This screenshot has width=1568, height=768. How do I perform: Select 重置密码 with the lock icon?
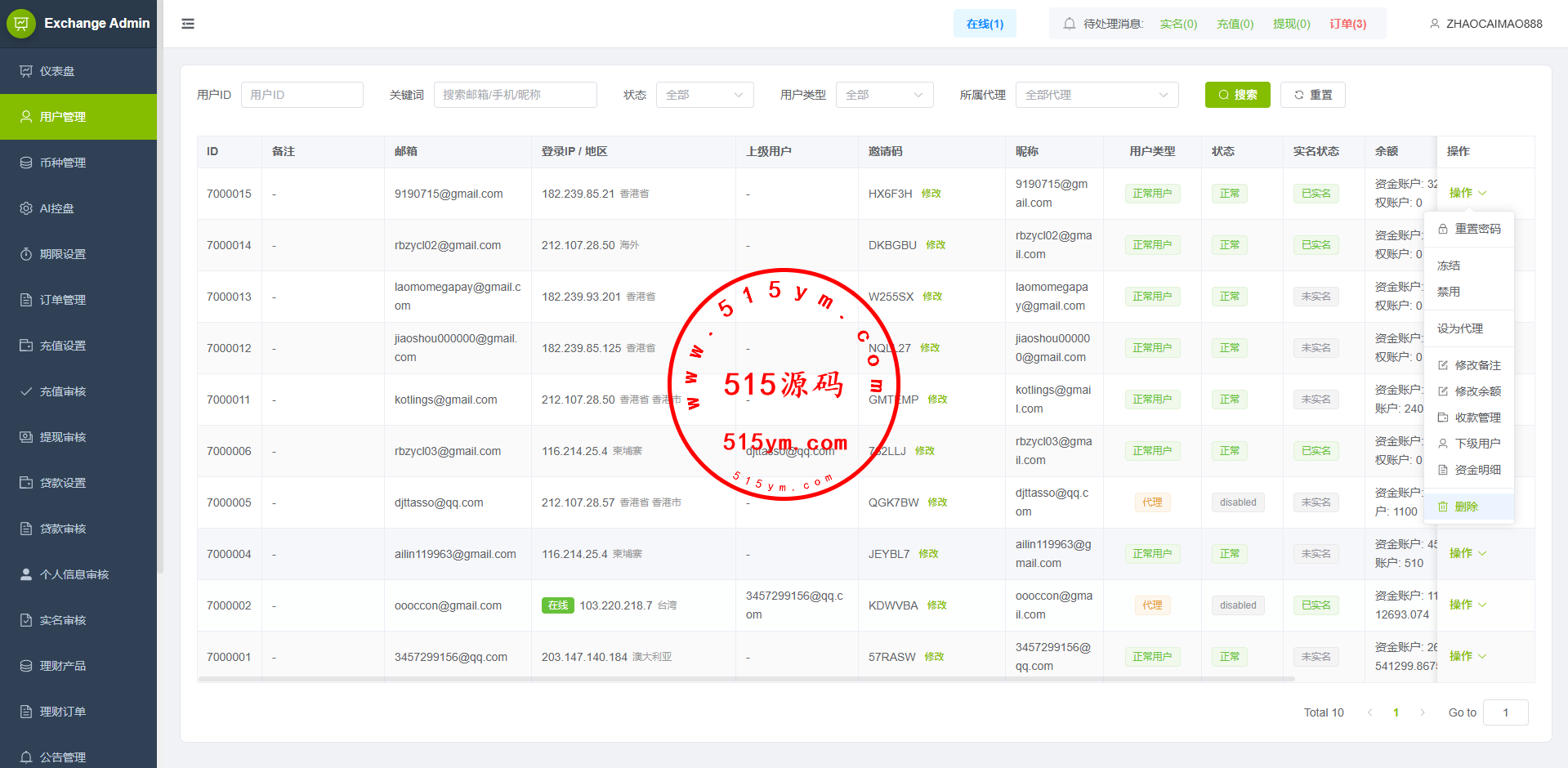tap(1476, 229)
